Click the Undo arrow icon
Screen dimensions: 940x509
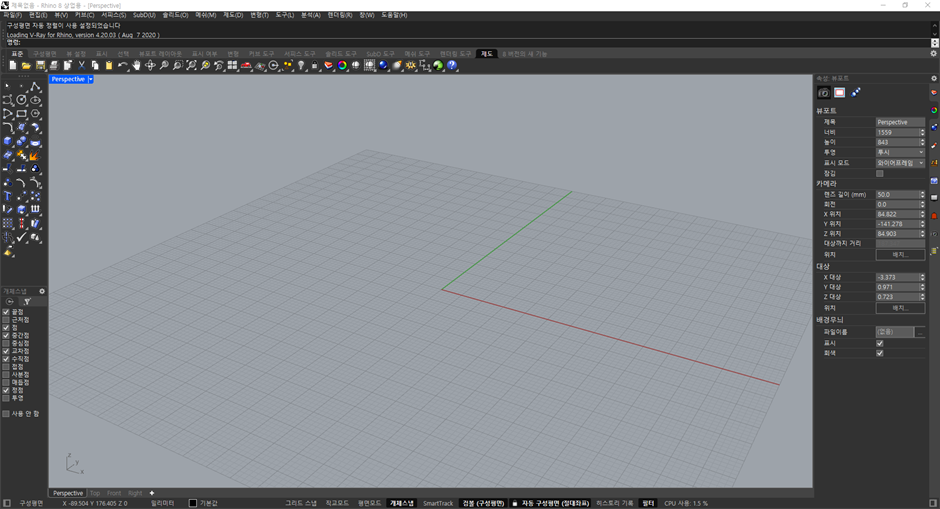(x=122, y=65)
